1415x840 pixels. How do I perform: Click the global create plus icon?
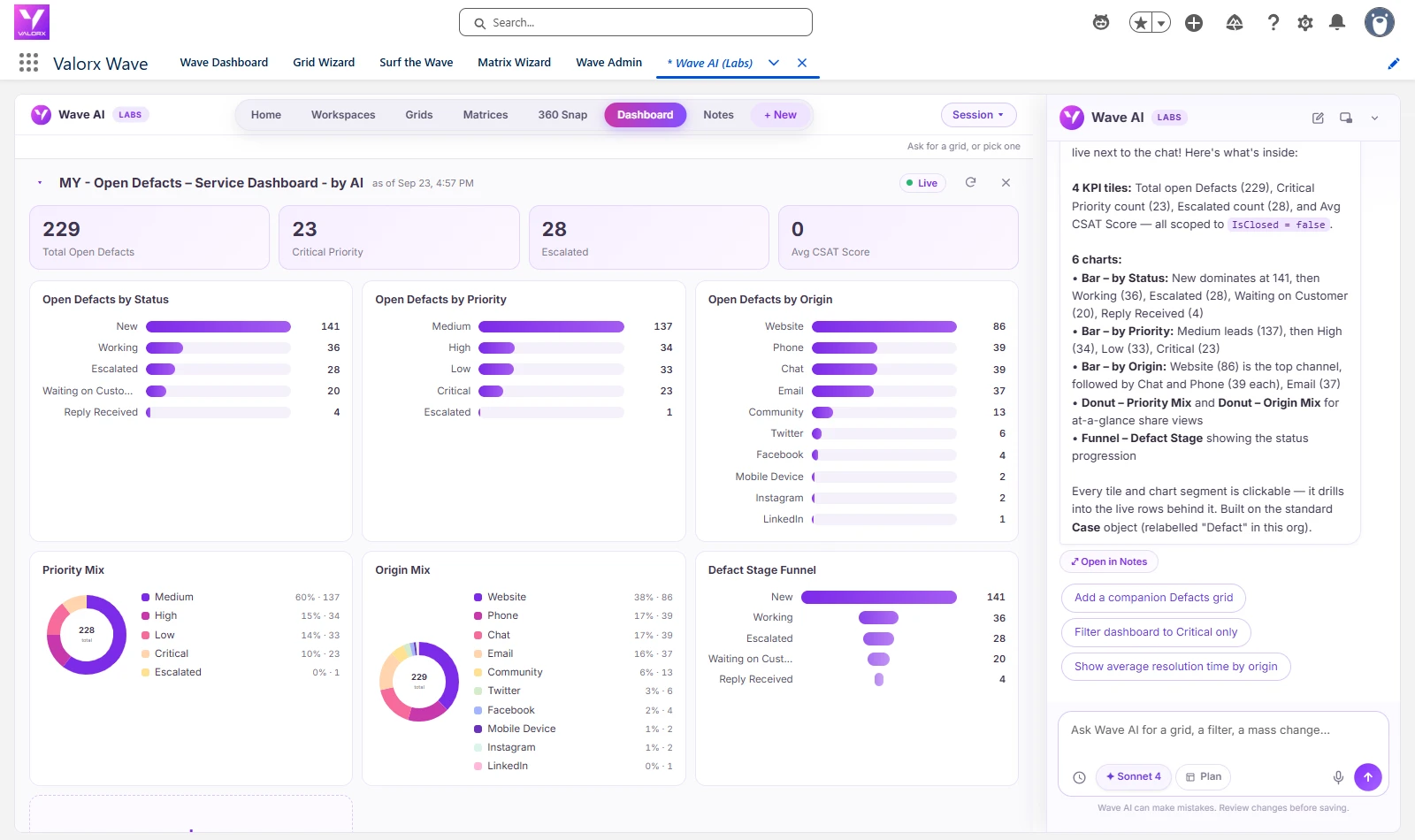1194,23
